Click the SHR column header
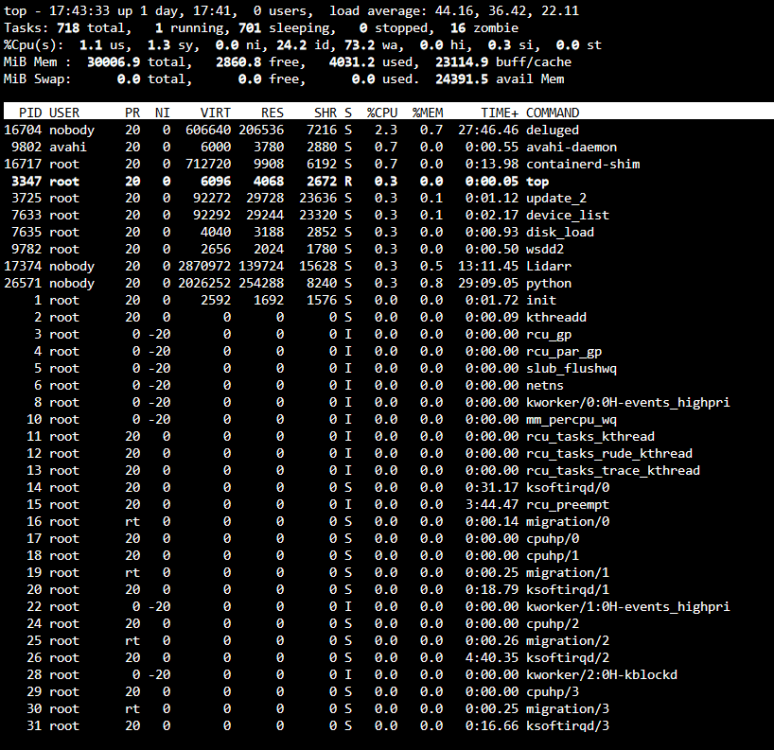Screen dimensions: 774x750 (x=325, y=113)
